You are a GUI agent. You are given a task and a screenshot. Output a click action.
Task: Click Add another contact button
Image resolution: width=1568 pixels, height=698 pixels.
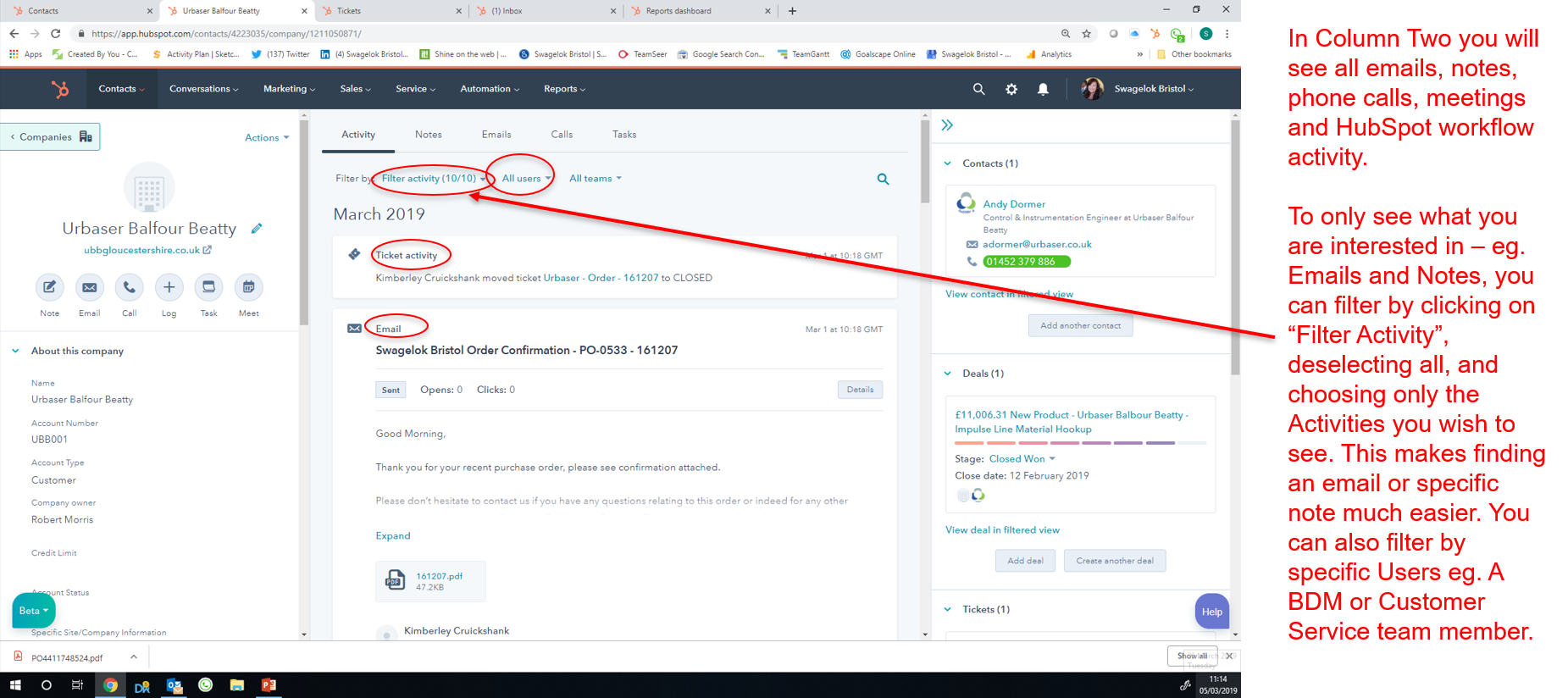(1080, 325)
